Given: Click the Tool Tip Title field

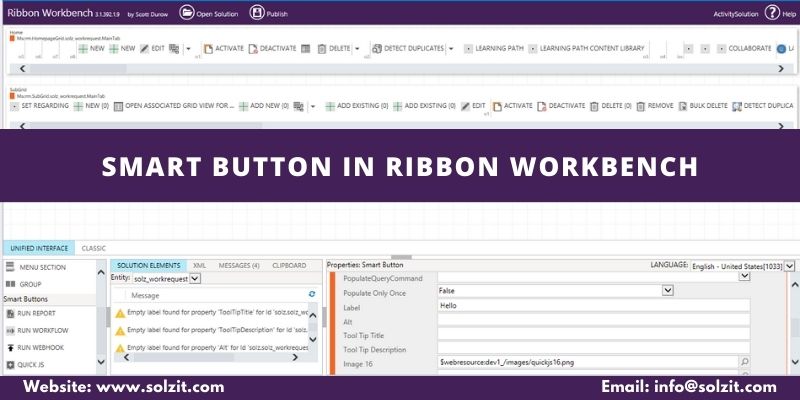Looking at the screenshot, I should coord(594,334).
